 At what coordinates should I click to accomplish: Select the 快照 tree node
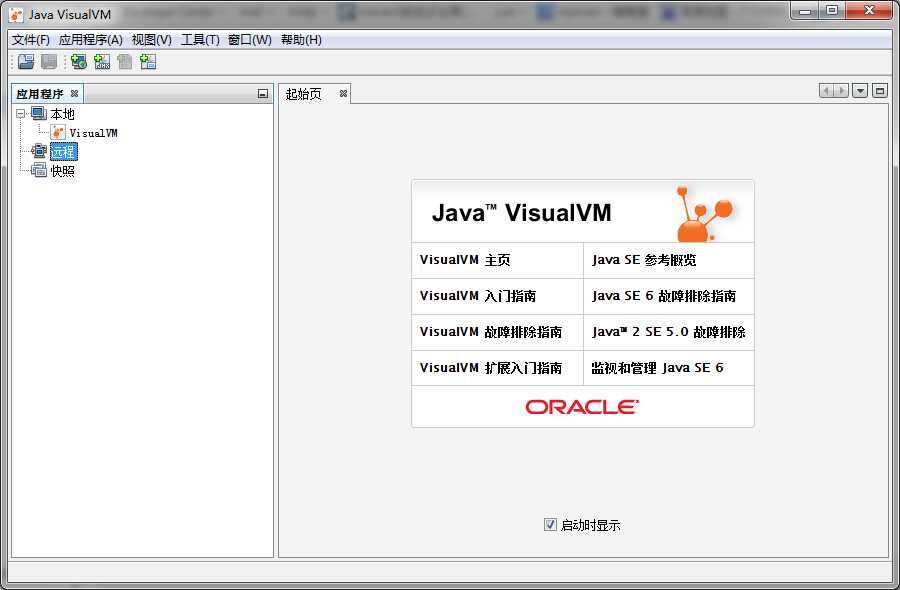point(63,171)
